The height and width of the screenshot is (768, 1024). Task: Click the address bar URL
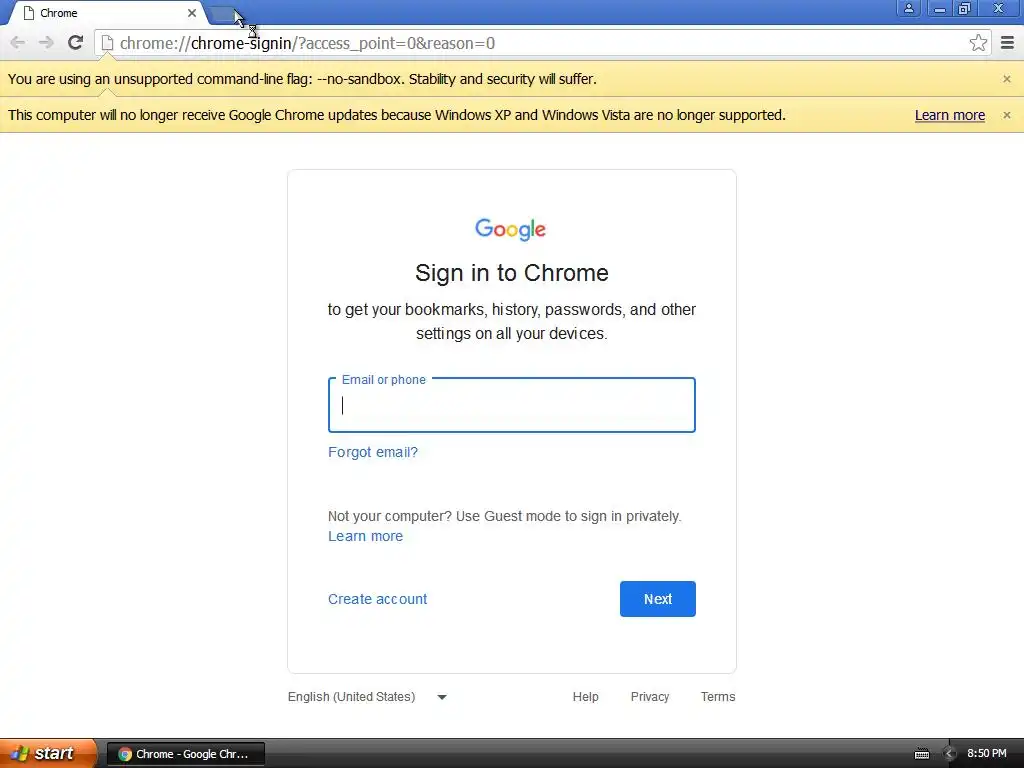point(307,43)
